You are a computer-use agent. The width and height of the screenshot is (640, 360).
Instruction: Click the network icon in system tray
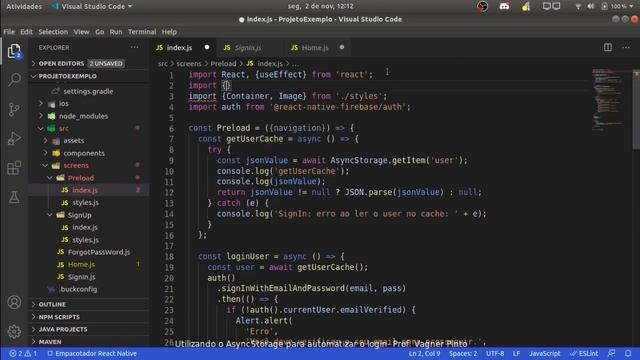(578, 7)
